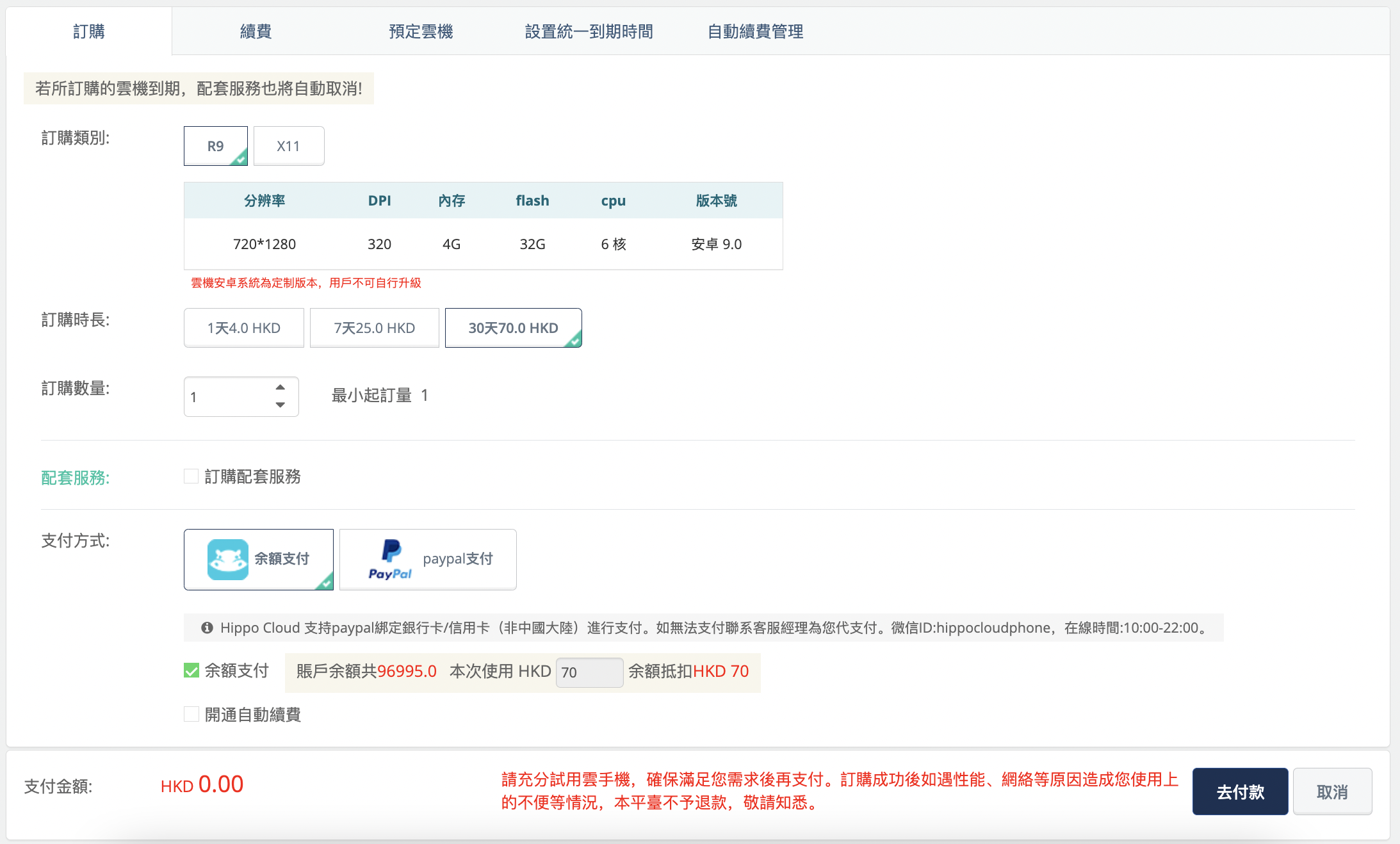Select the X11 order category
Screen dimensions: 1400x844
tap(288, 146)
